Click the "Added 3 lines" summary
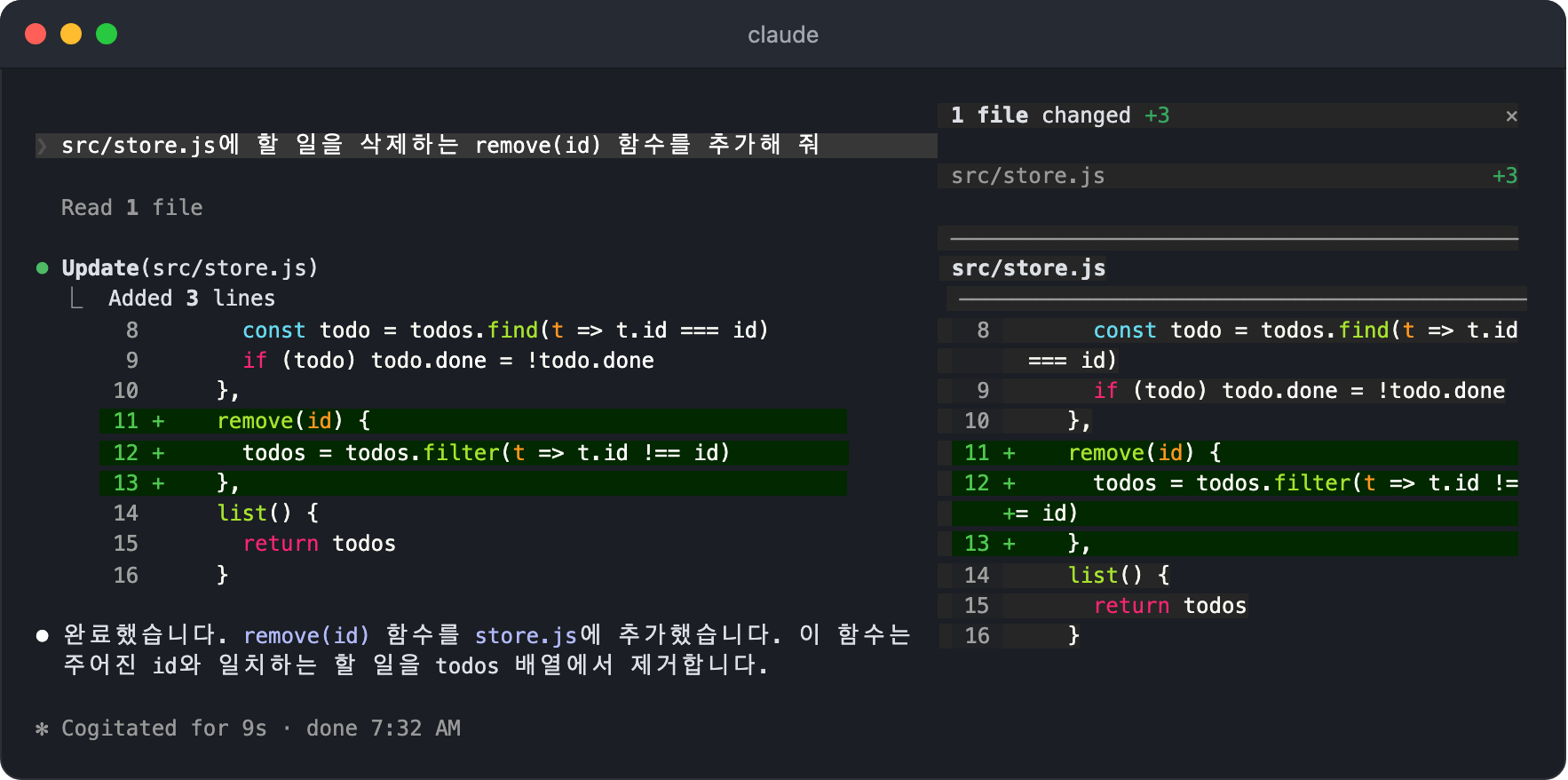1568x780 pixels. (192, 298)
